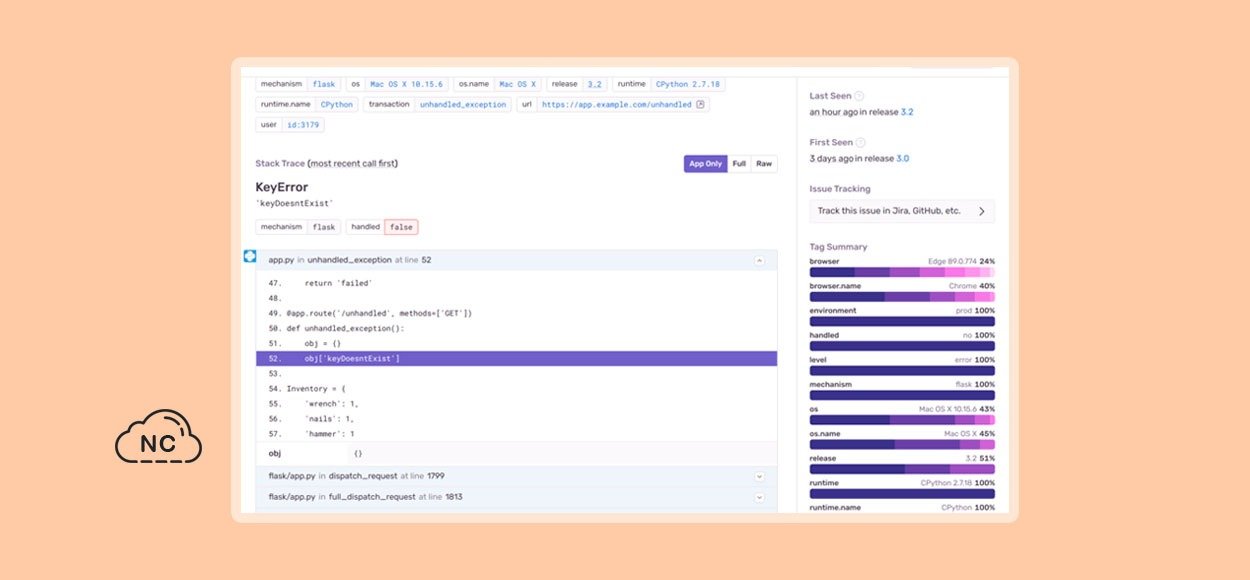This screenshot has height=580, width=1250.
Task: Click the help icon next to First Seen
Action: coord(860,143)
